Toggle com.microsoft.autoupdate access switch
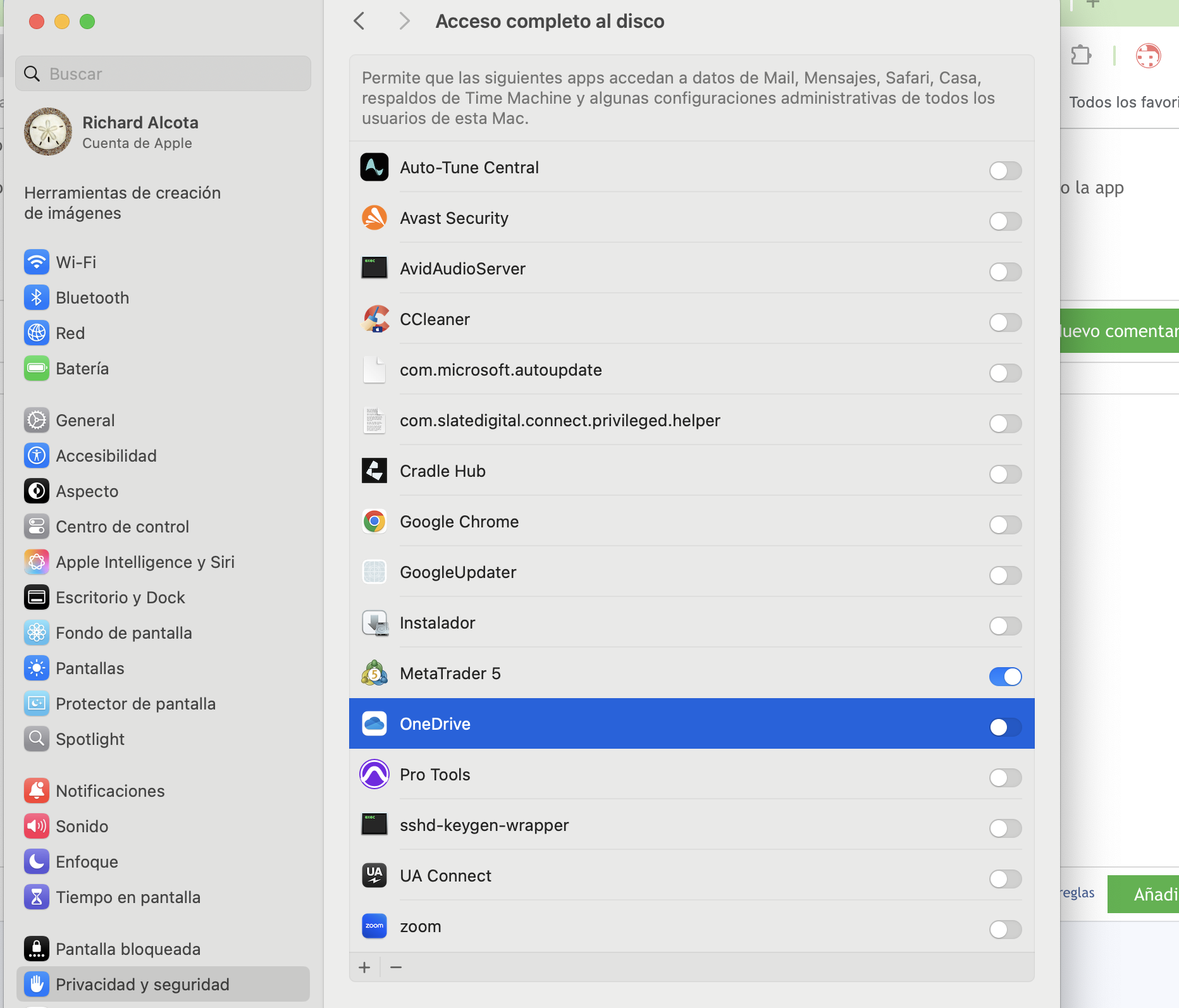The width and height of the screenshot is (1179, 1008). [x=1005, y=373]
